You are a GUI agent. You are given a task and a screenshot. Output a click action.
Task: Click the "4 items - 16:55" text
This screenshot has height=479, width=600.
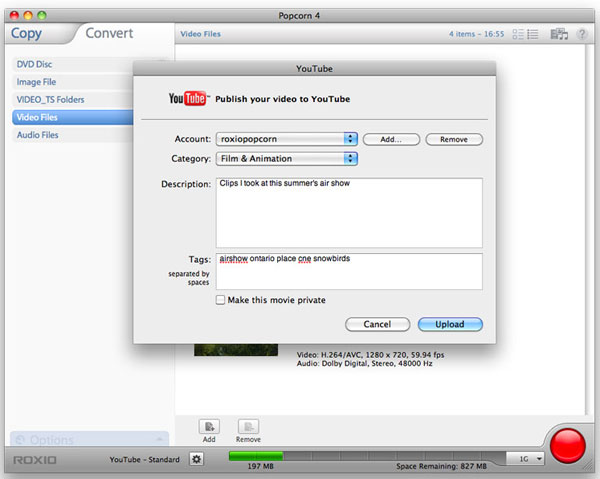click(476, 34)
